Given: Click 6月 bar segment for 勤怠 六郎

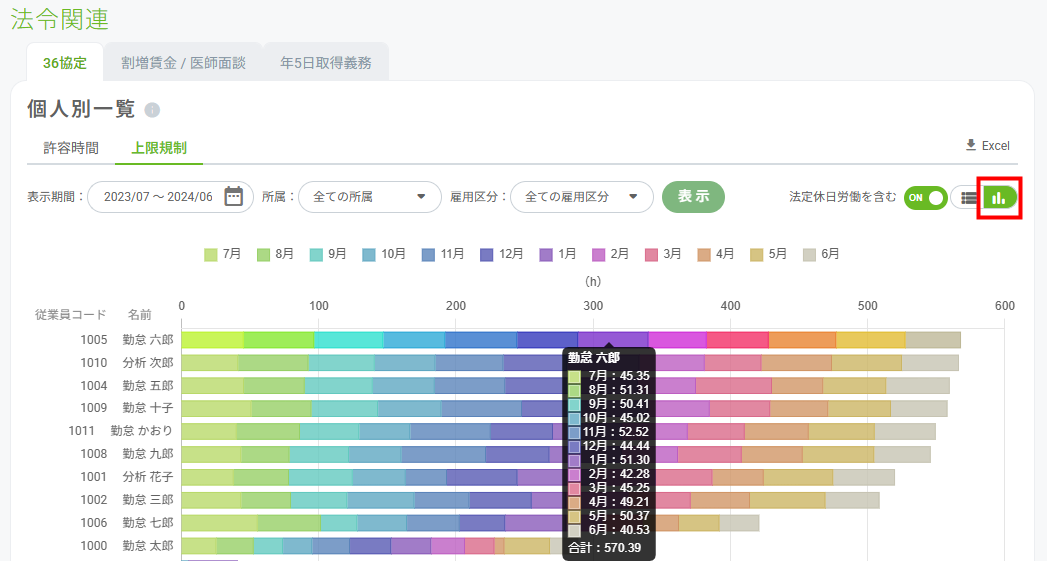Looking at the screenshot, I should tap(933, 340).
